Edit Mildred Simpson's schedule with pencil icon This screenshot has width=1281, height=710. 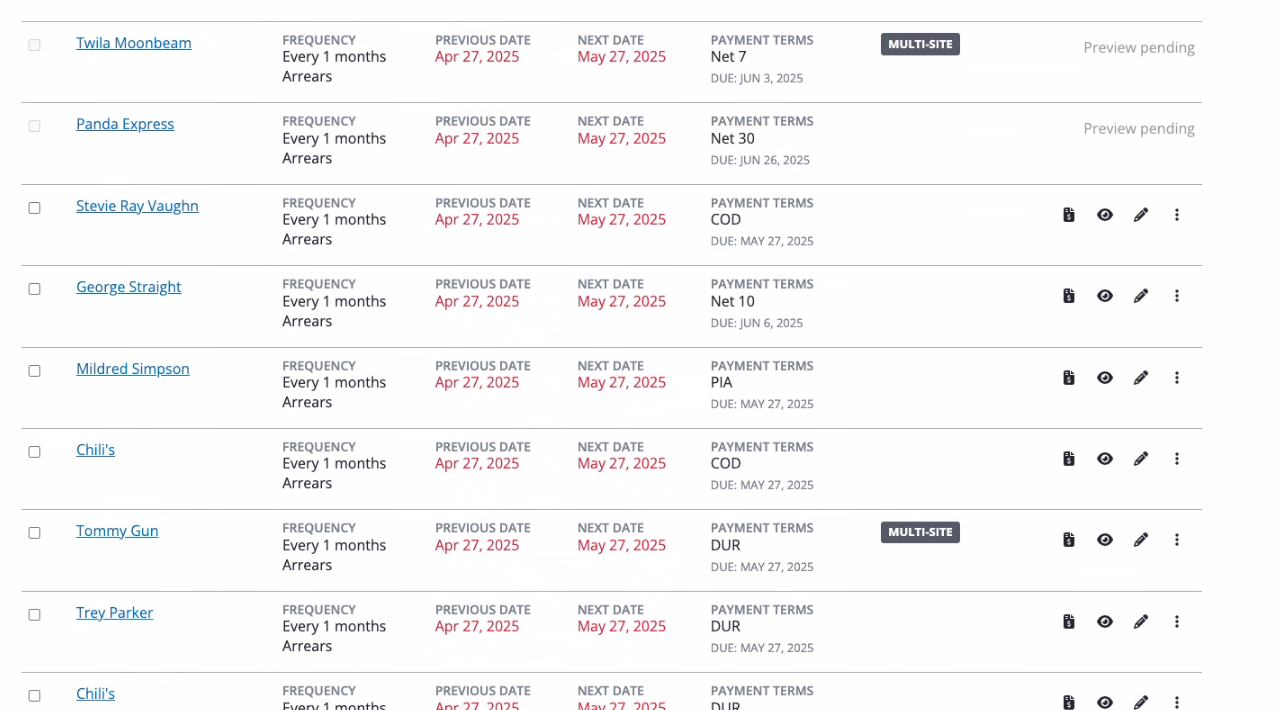(x=1141, y=378)
